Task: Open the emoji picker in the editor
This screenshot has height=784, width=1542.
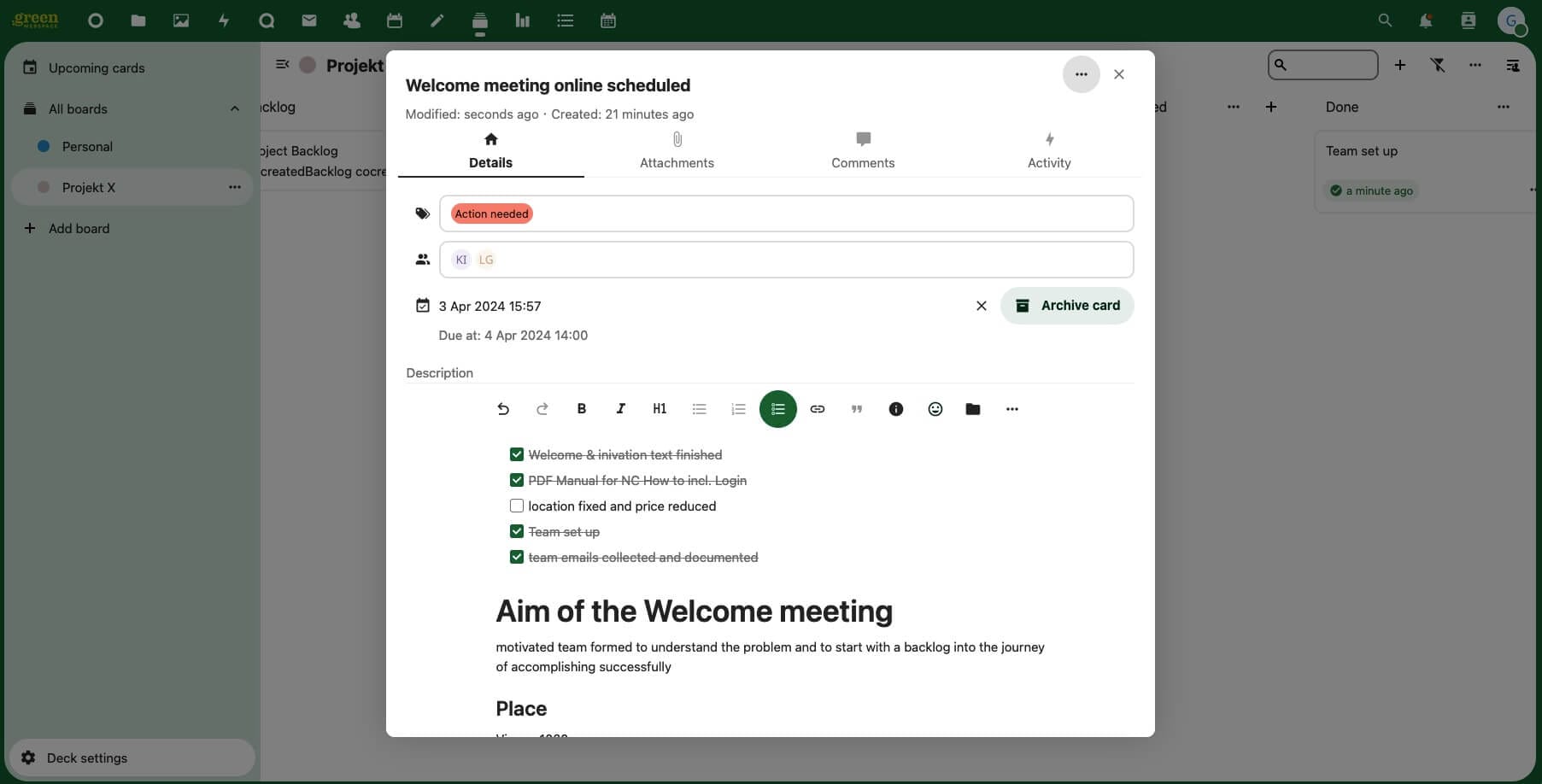Action: pyautogui.click(x=935, y=409)
